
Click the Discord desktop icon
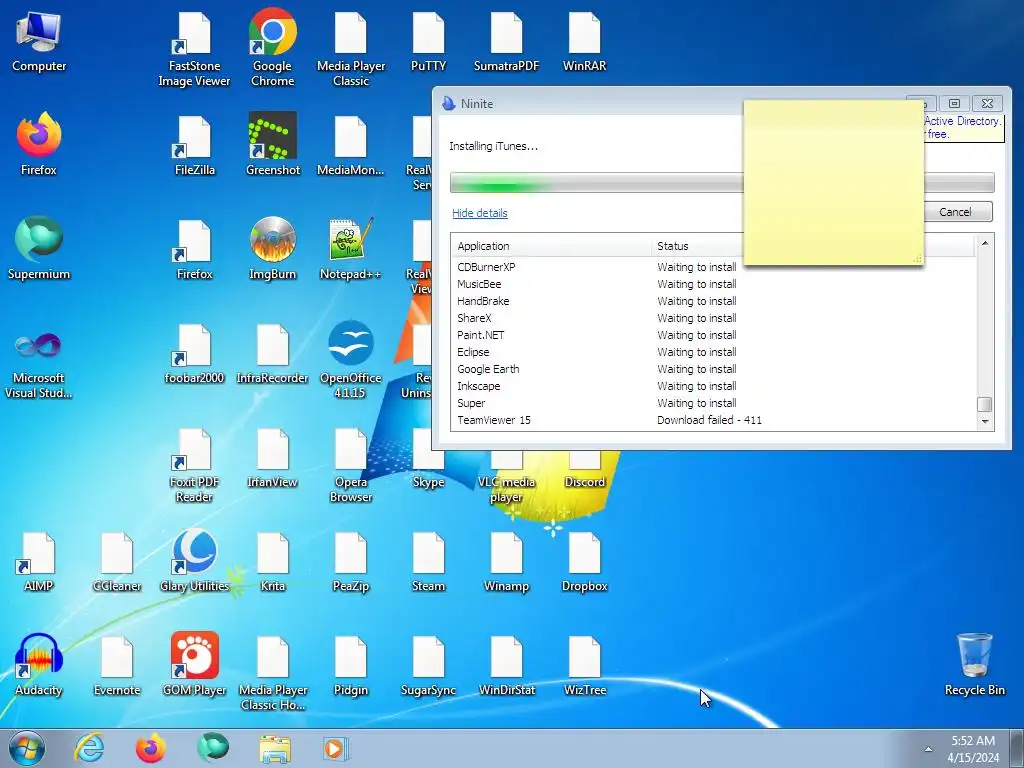(x=584, y=470)
